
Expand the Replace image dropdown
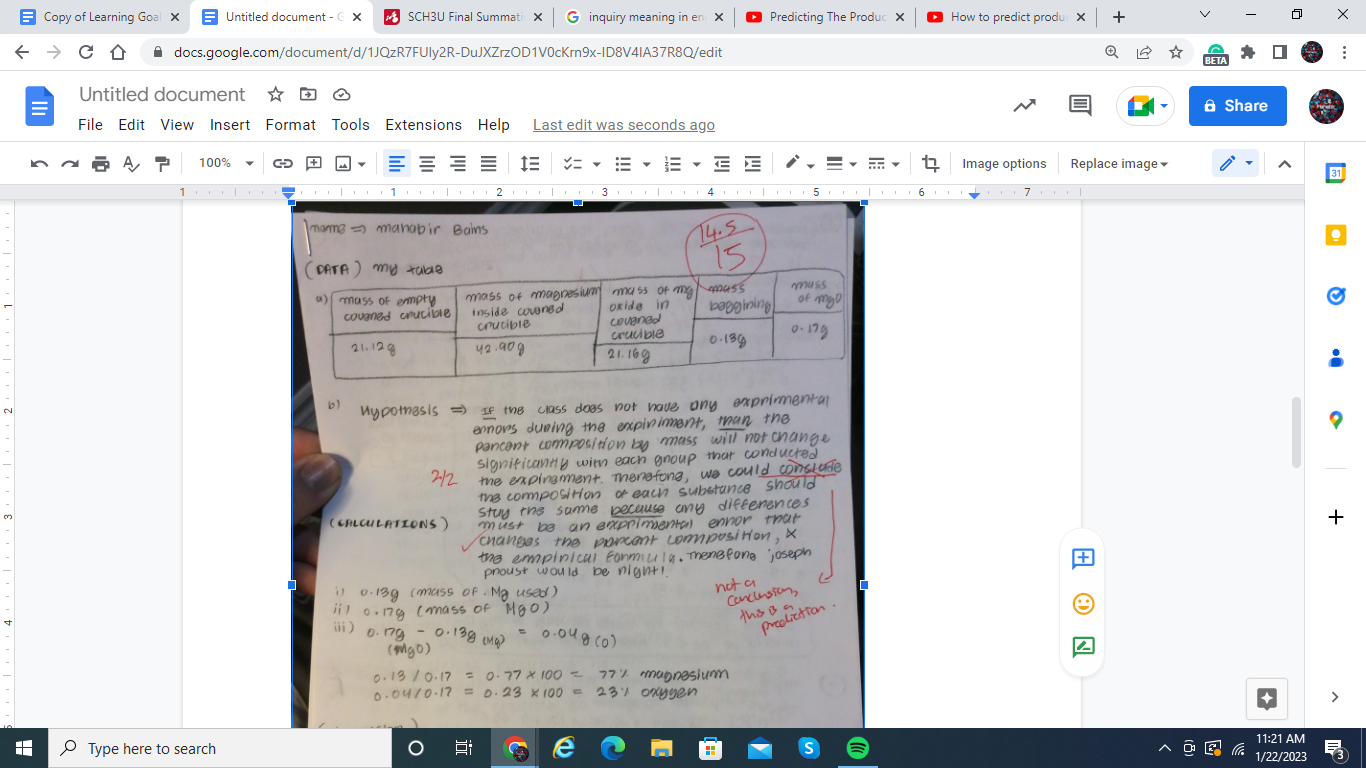[x=1119, y=164]
